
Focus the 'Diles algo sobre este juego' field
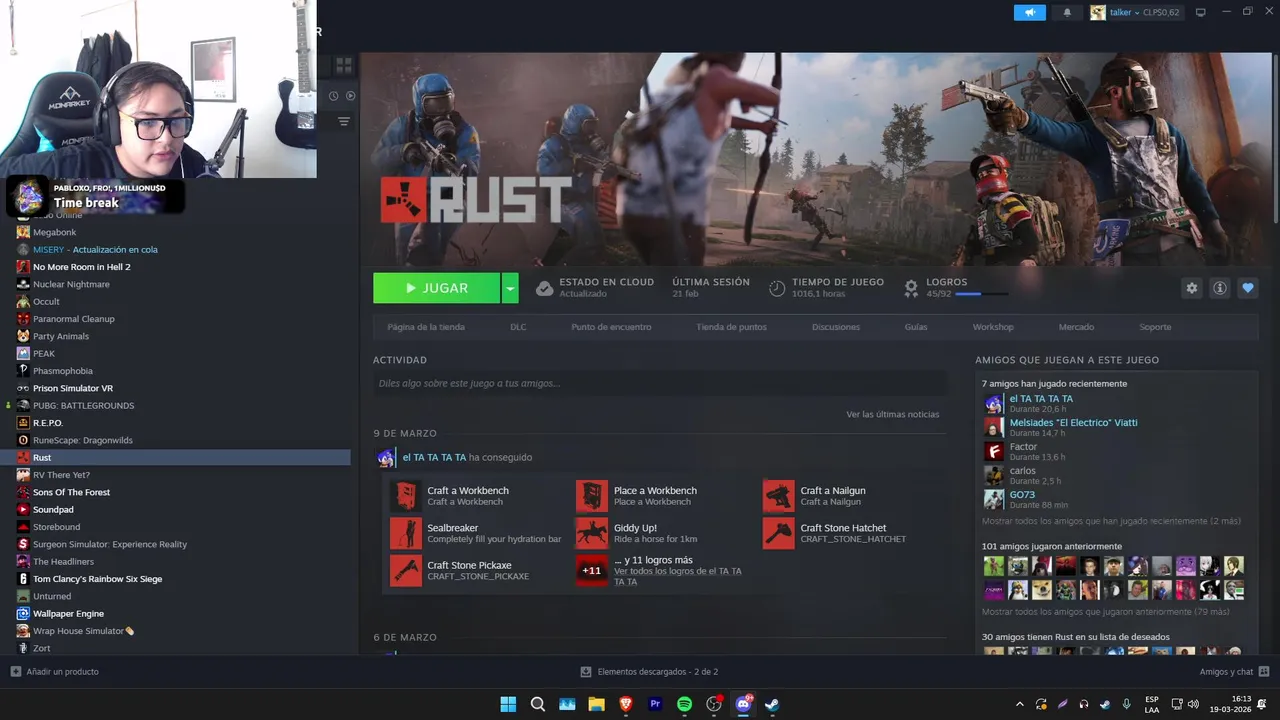[659, 383]
